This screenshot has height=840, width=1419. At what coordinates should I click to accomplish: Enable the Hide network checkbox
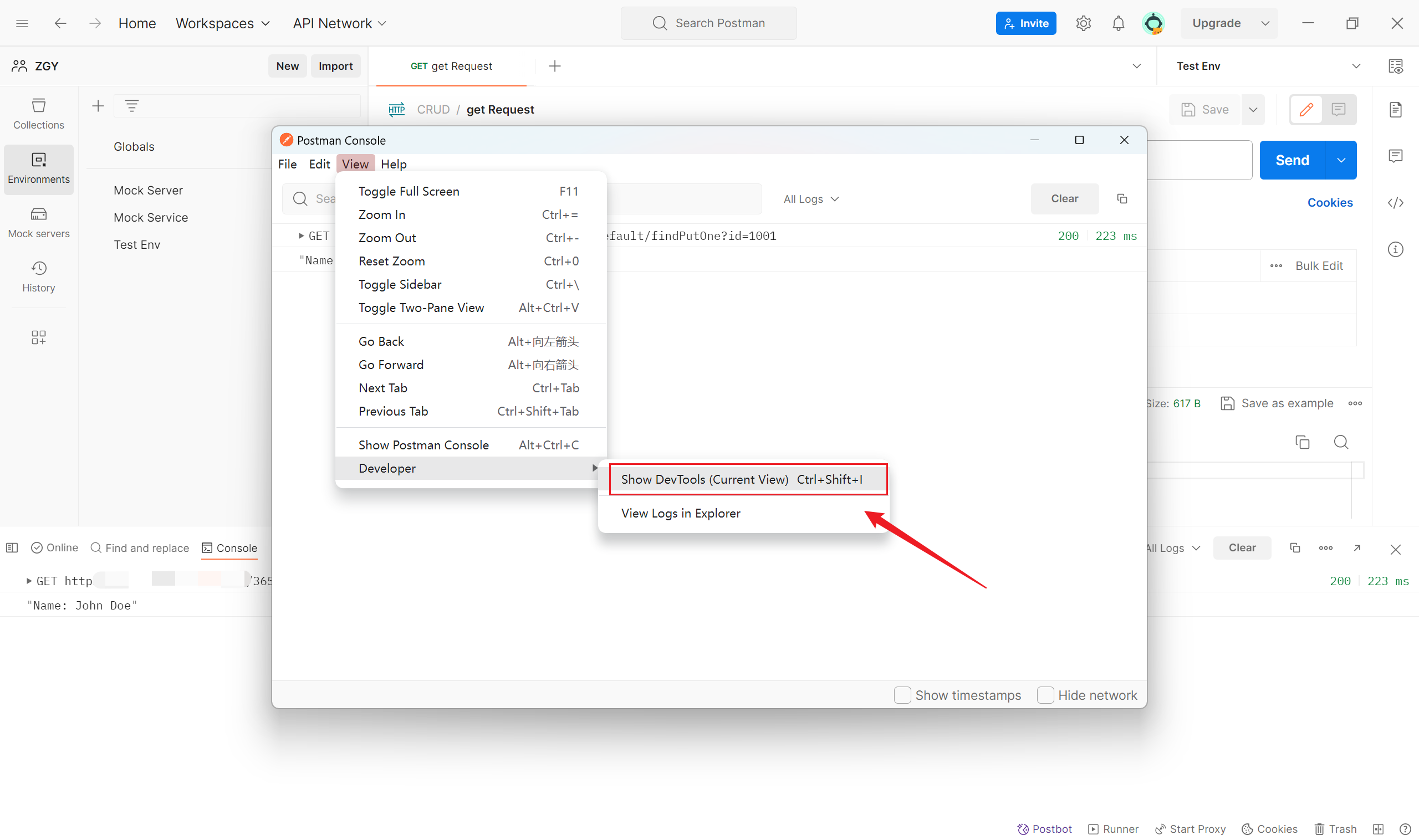tap(1045, 695)
